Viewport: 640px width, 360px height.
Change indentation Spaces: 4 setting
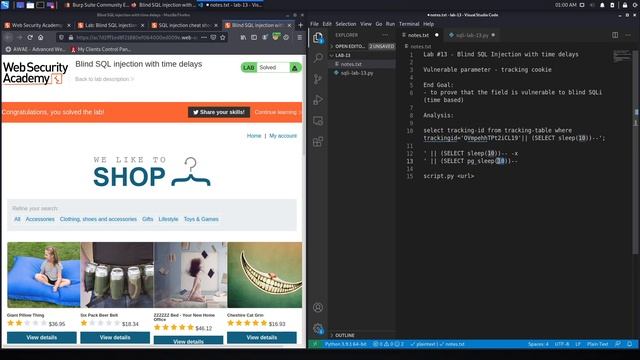[x=538, y=344]
